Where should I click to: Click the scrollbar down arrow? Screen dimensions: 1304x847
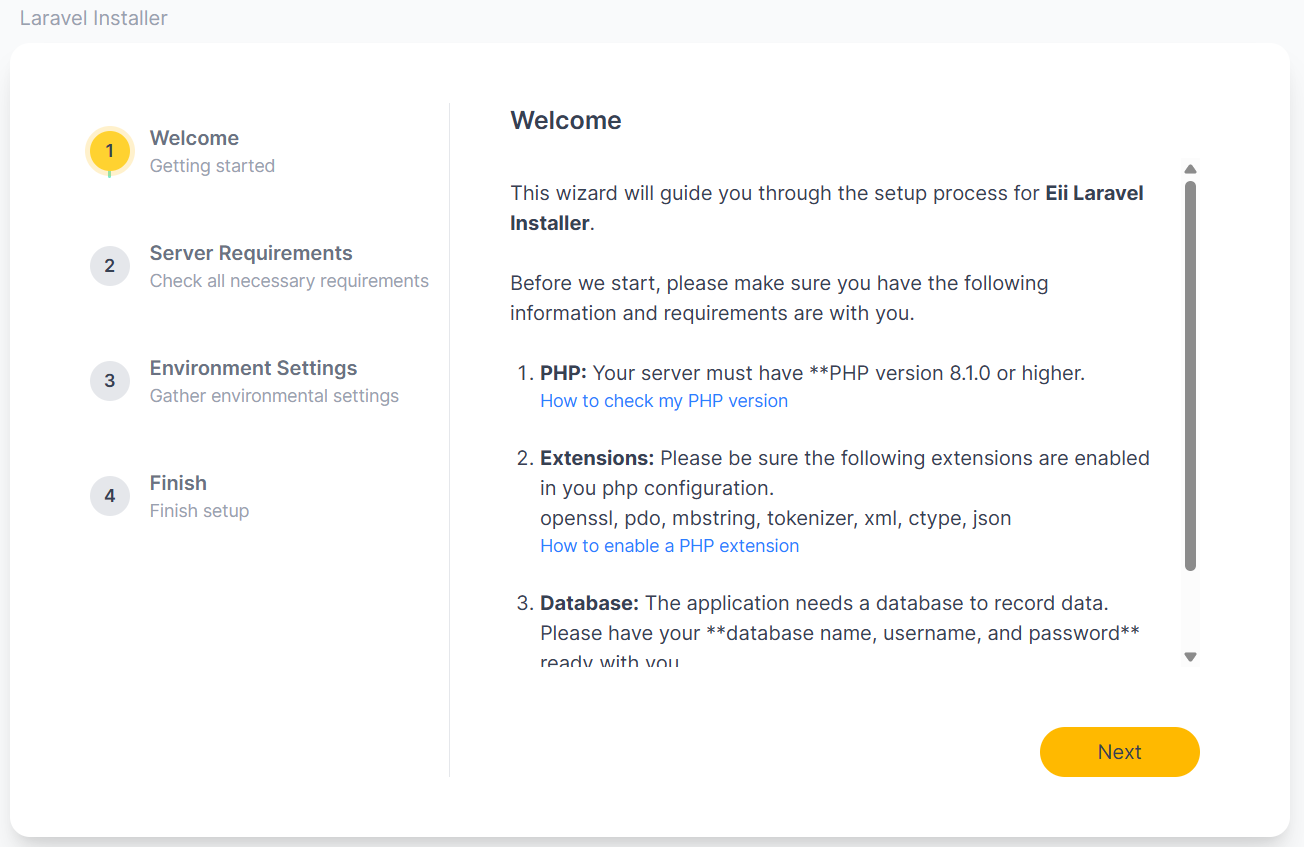1190,657
